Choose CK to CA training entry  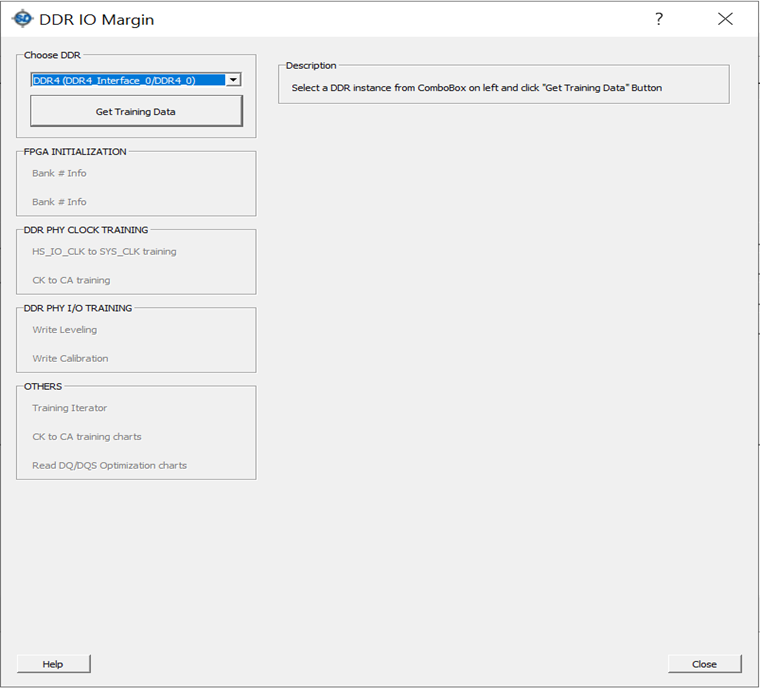tap(71, 280)
